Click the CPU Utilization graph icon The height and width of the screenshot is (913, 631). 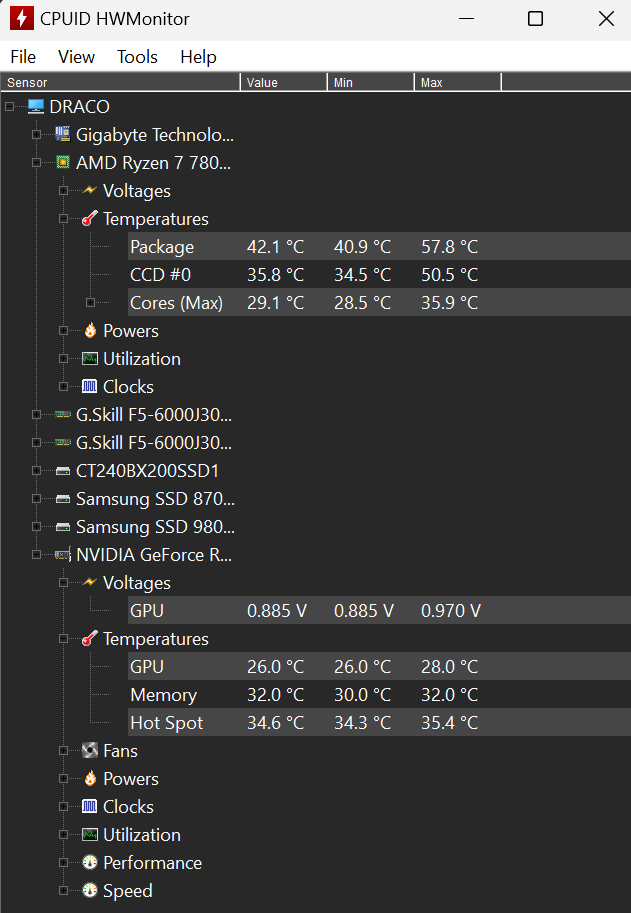(90, 359)
